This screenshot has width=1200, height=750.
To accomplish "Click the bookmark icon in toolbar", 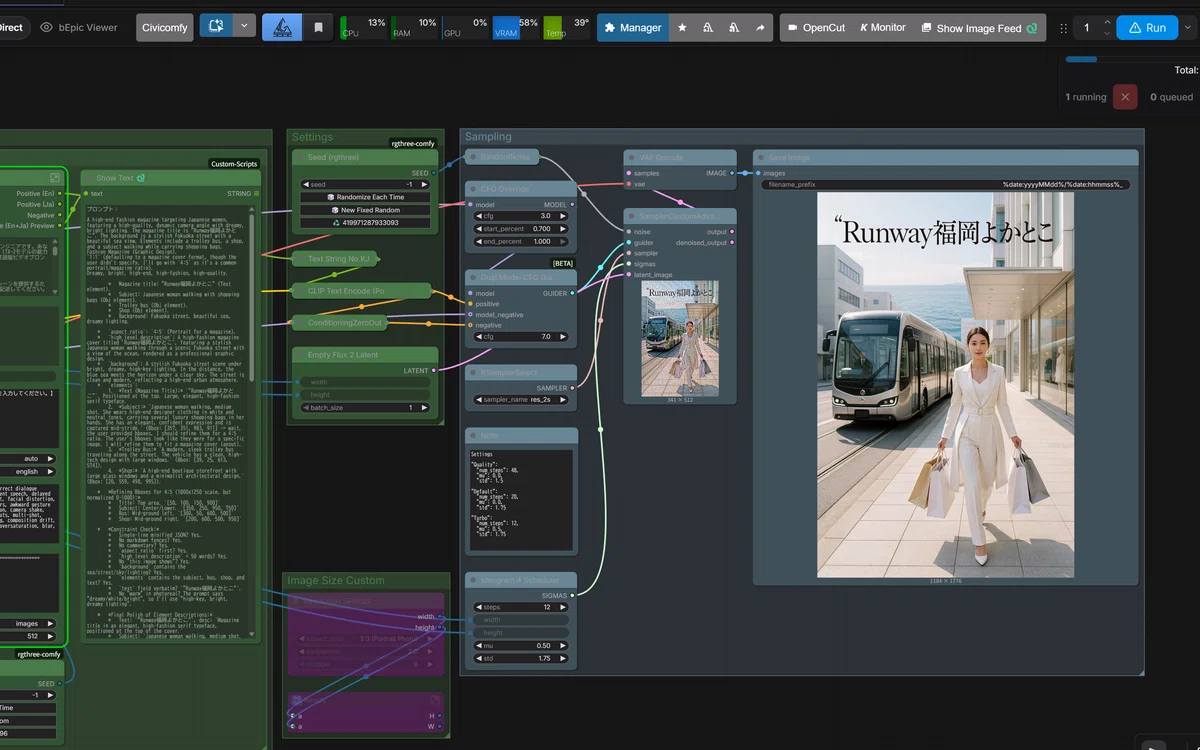I will point(318,28).
